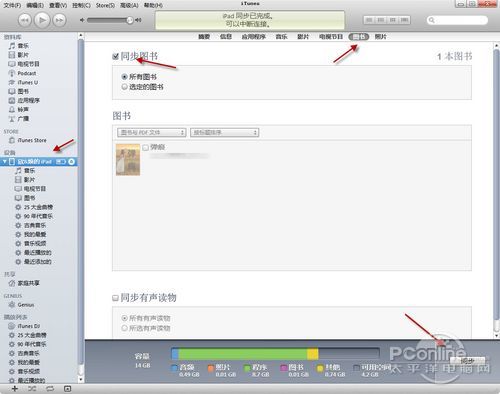Switch to the 影片 tab

(303, 37)
